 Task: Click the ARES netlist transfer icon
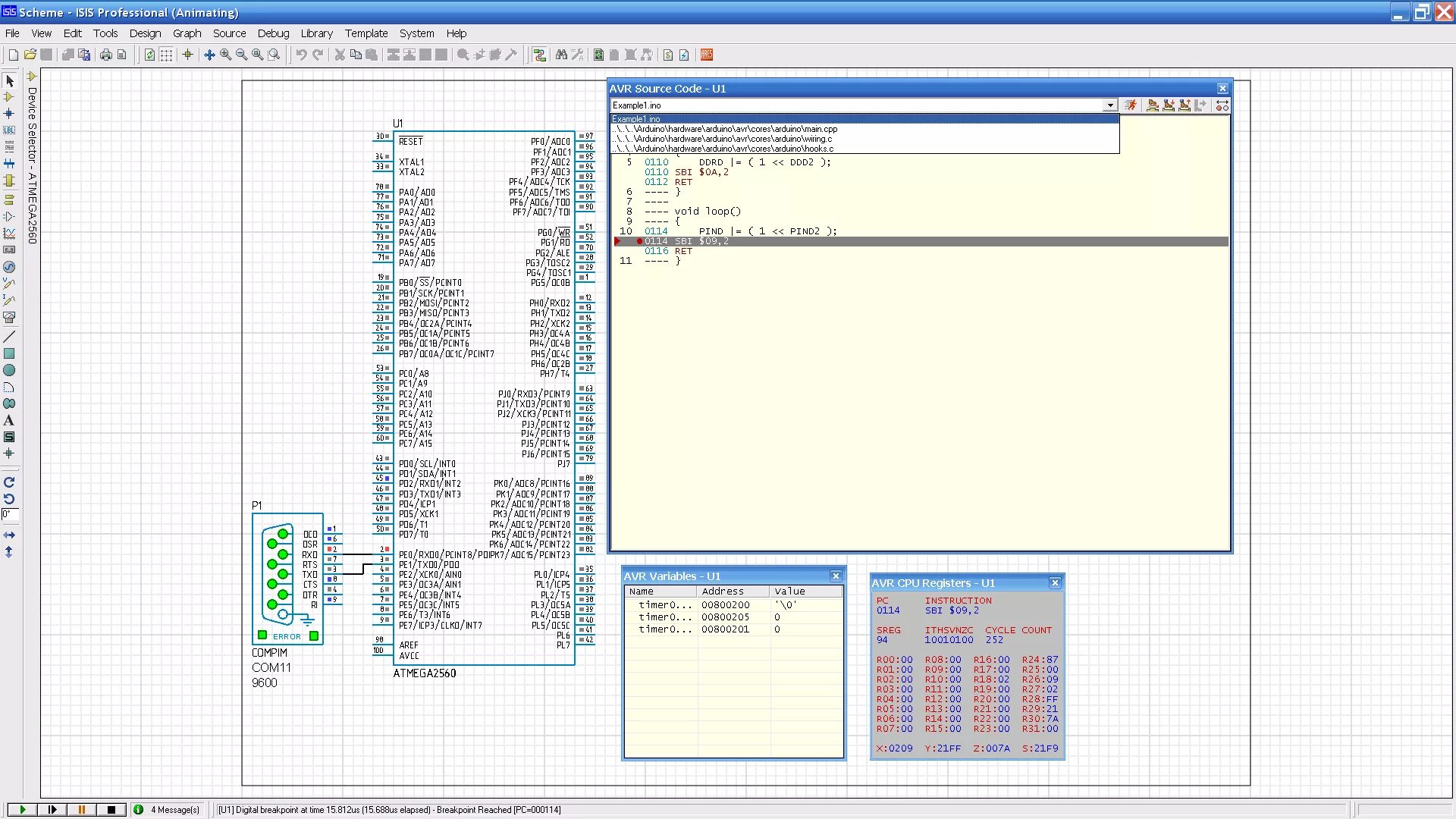(x=707, y=55)
